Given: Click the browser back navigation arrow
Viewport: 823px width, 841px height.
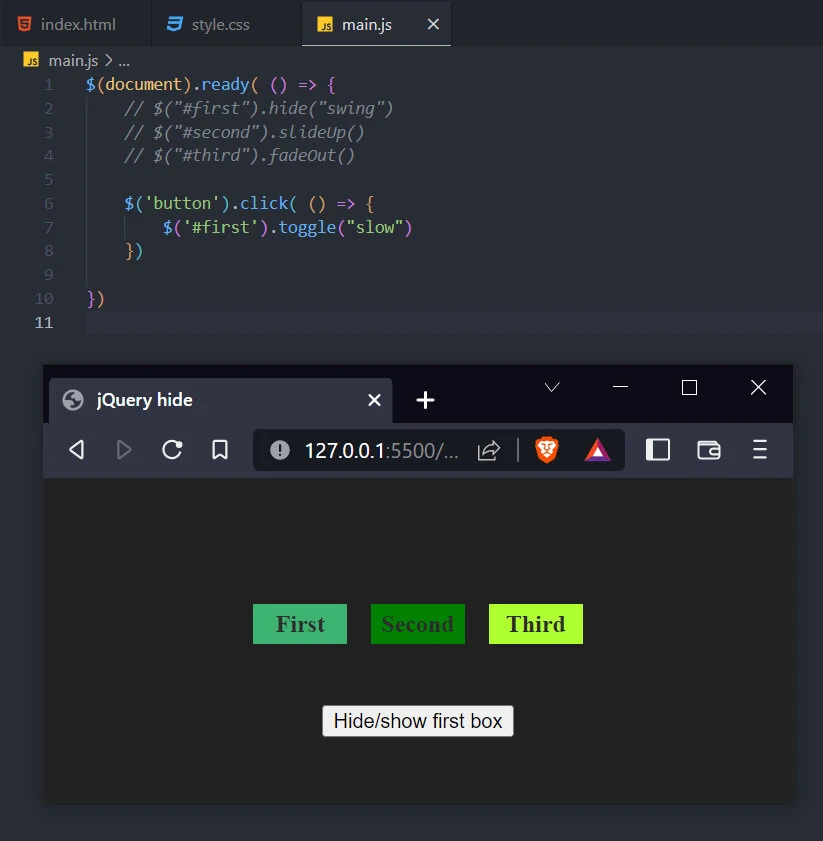Looking at the screenshot, I should (x=76, y=449).
